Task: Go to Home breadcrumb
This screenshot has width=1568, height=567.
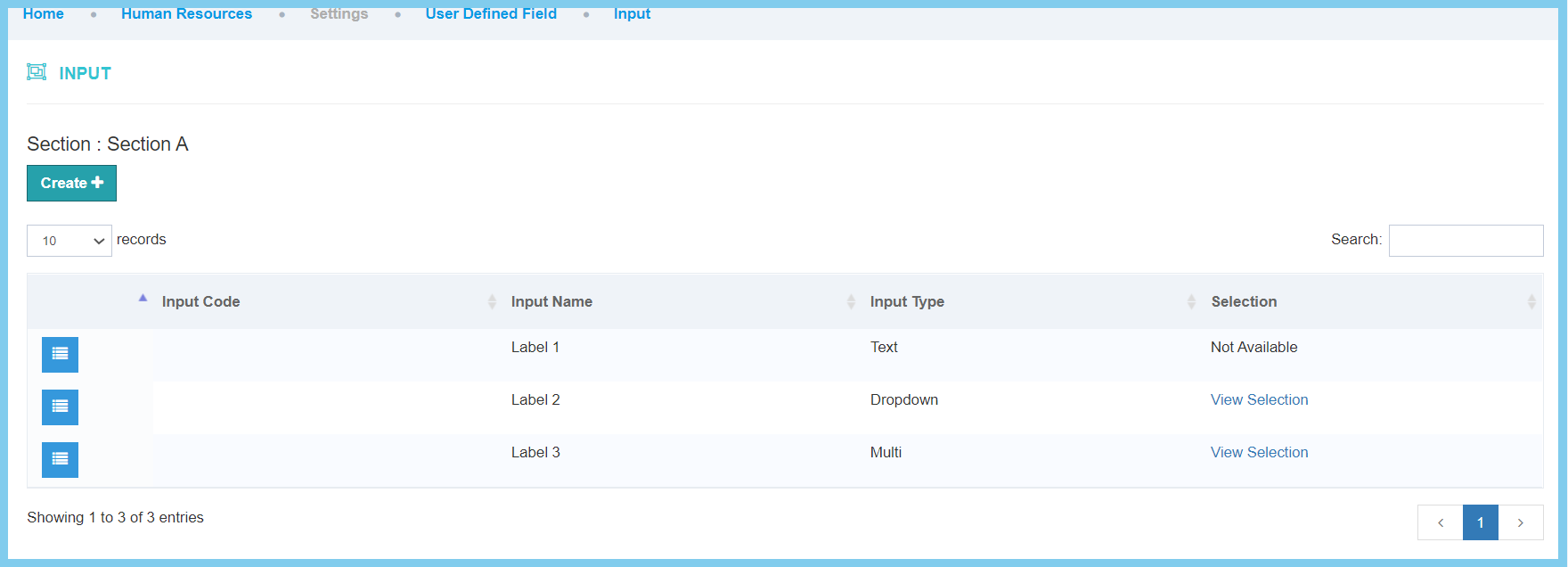Action: pyautogui.click(x=44, y=14)
